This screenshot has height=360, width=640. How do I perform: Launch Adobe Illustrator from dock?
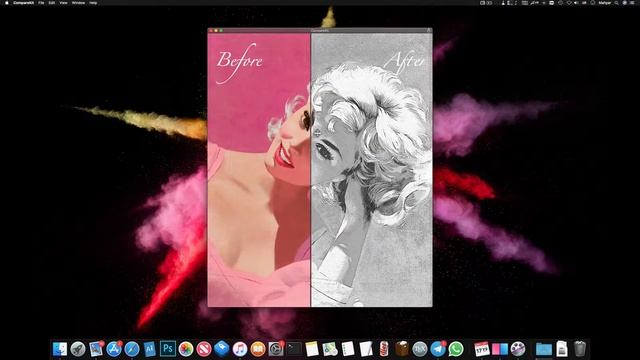click(x=150, y=349)
